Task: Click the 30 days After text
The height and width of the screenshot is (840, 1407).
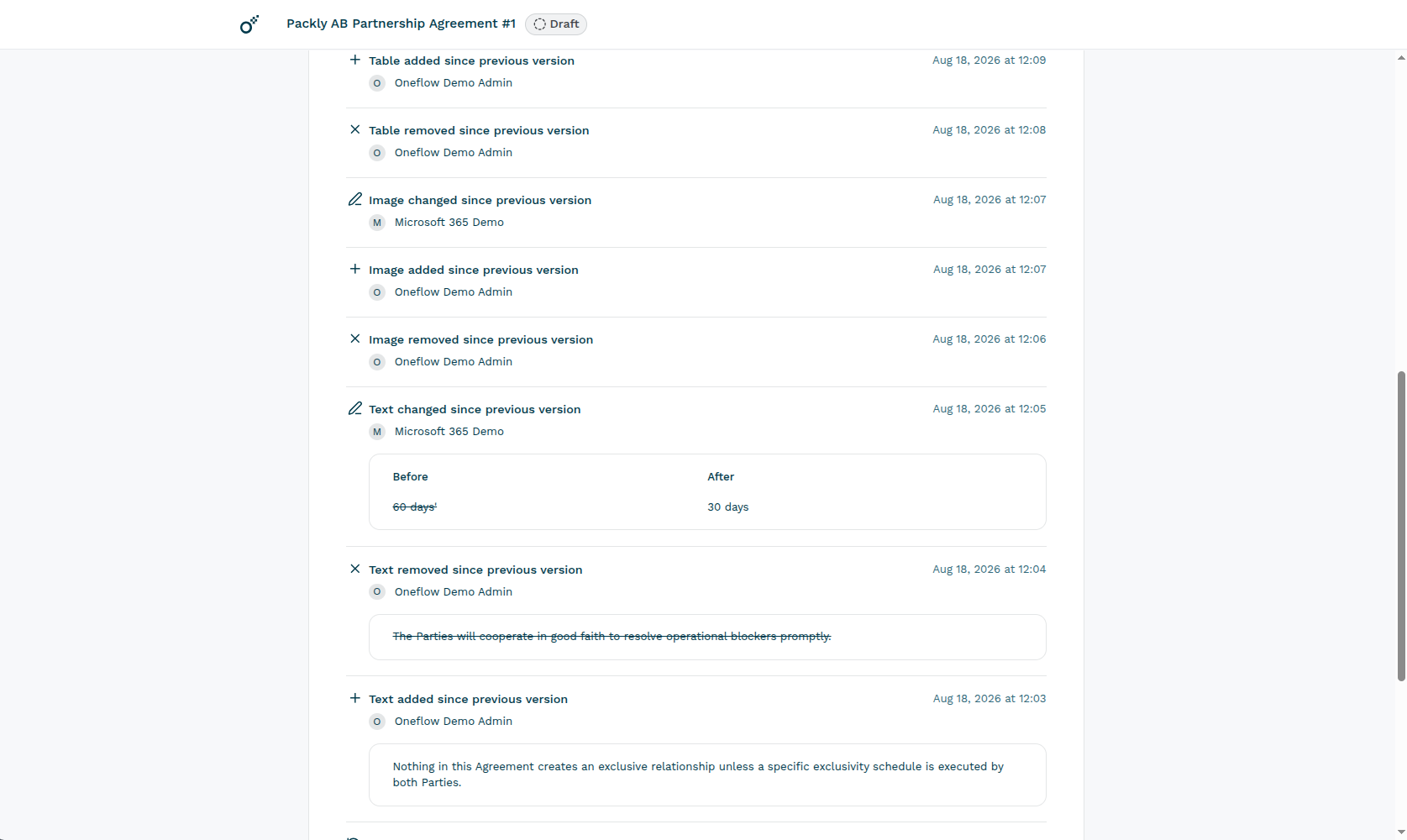Action: pos(727,507)
